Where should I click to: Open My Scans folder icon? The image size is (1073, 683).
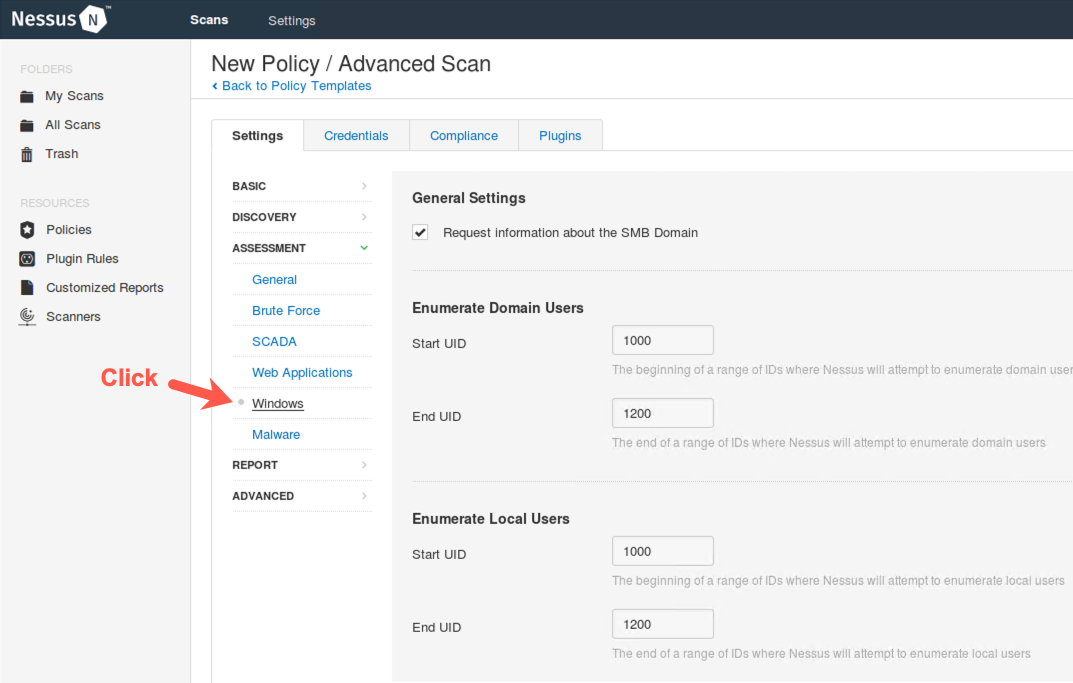tap(27, 97)
